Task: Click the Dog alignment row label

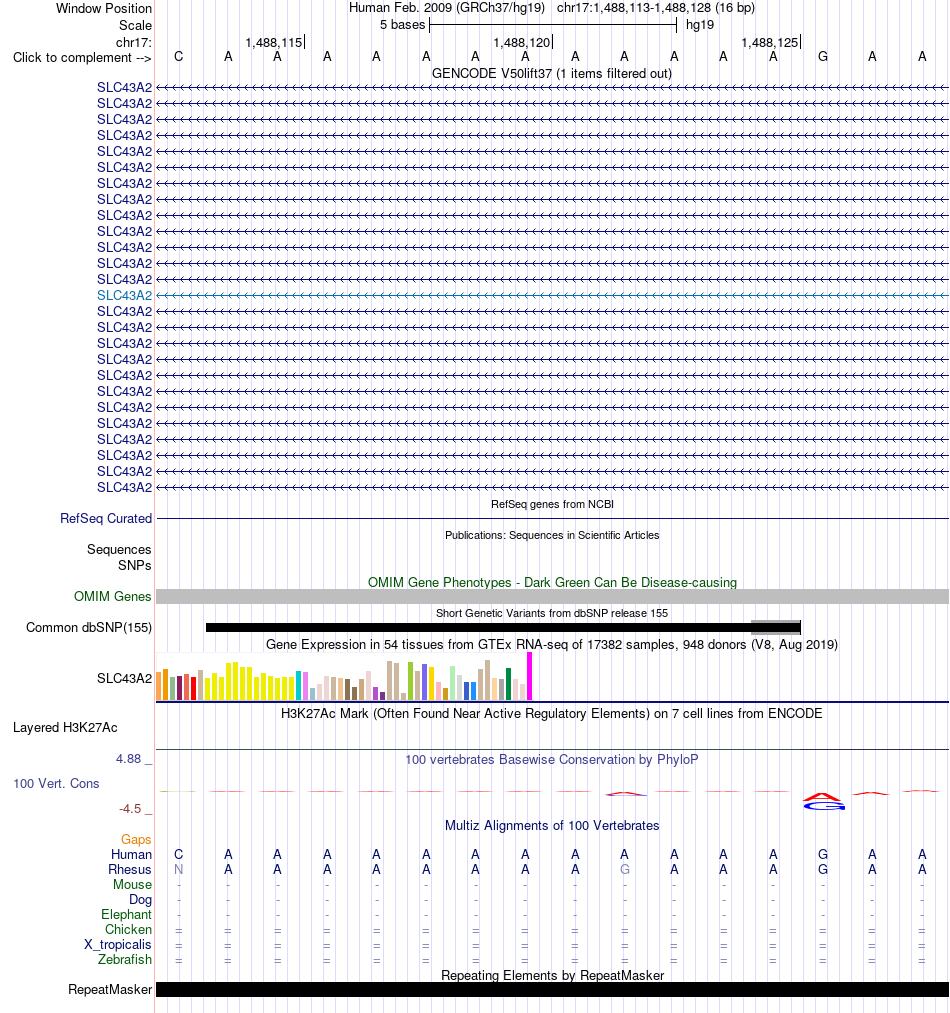Action: (x=140, y=899)
